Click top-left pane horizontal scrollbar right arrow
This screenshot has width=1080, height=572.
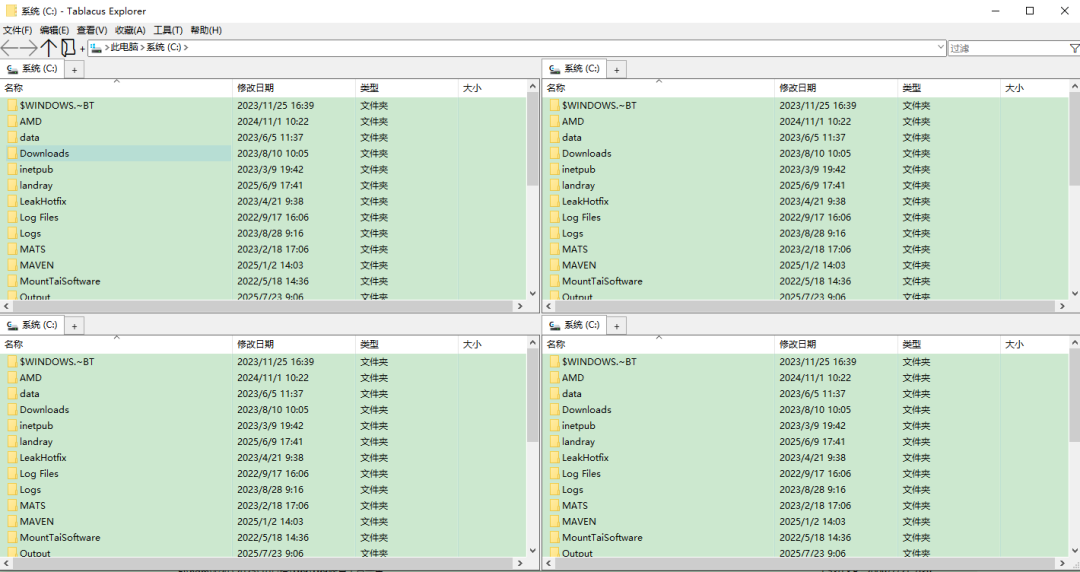pyautogui.click(x=521, y=306)
